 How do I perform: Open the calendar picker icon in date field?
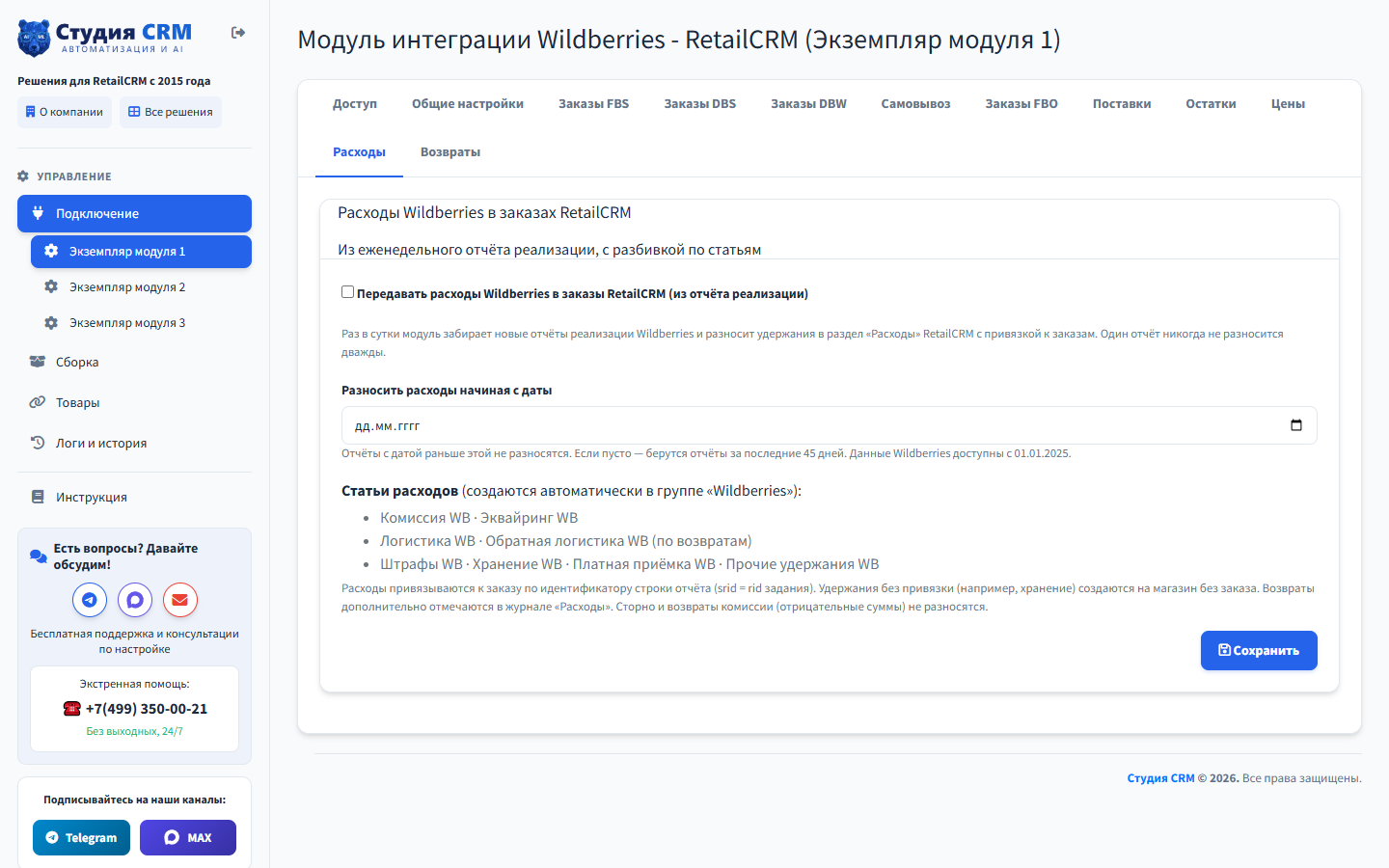(1296, 425)
